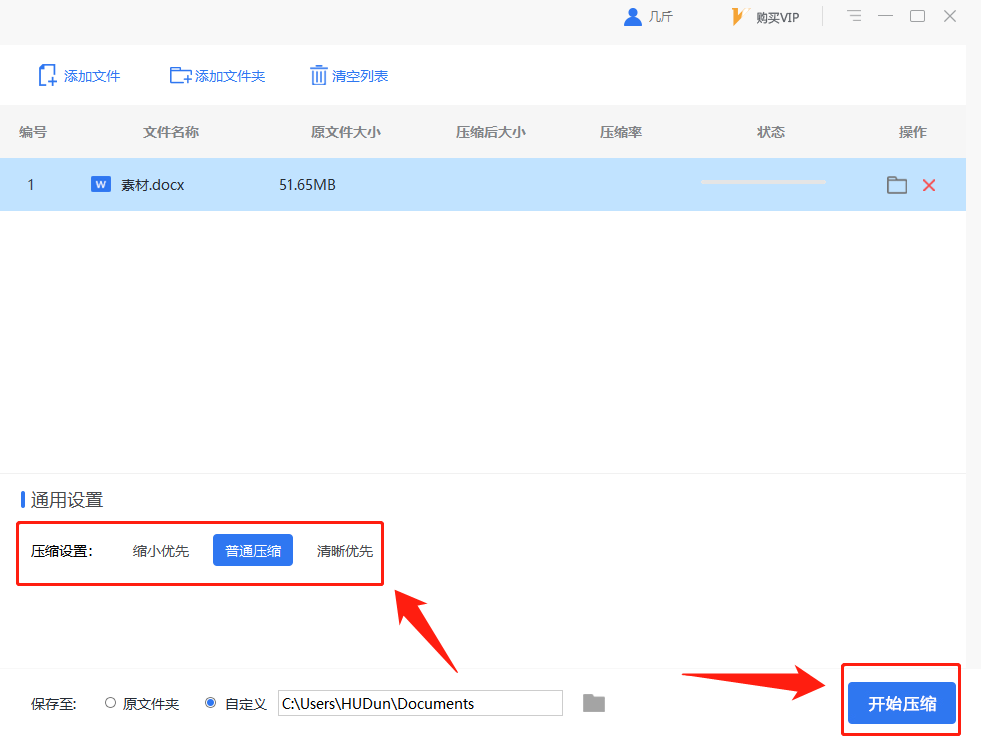Click the 文件名称 column header
Image resolution: width=981 pixels, height=737 pixels.
point(171,132)
